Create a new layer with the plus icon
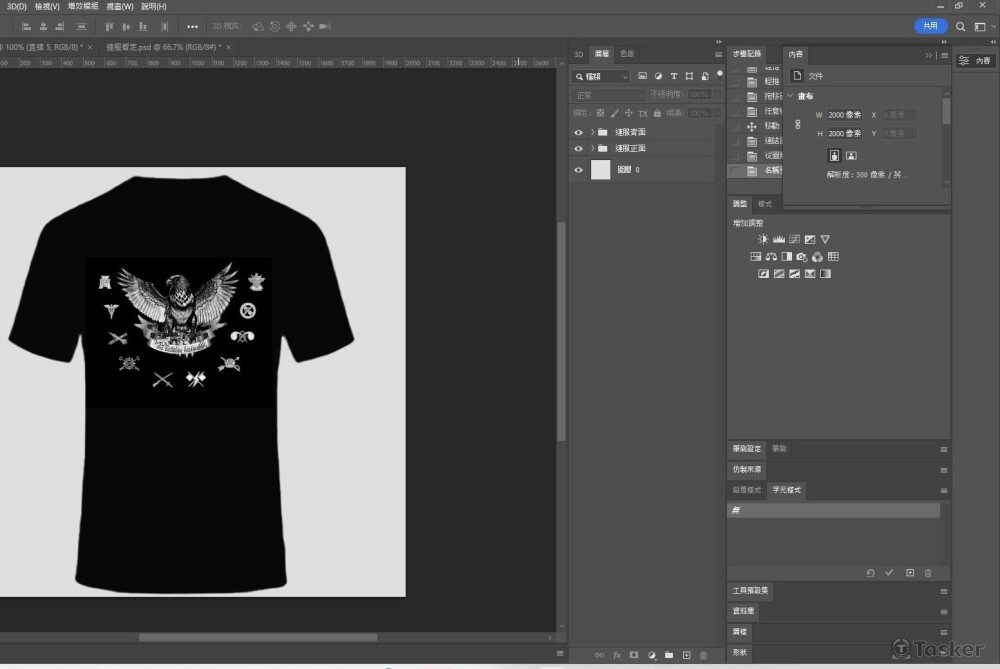Image resolution: width=1000 pixels, height=669 pixels. click(x=686, y=655)
